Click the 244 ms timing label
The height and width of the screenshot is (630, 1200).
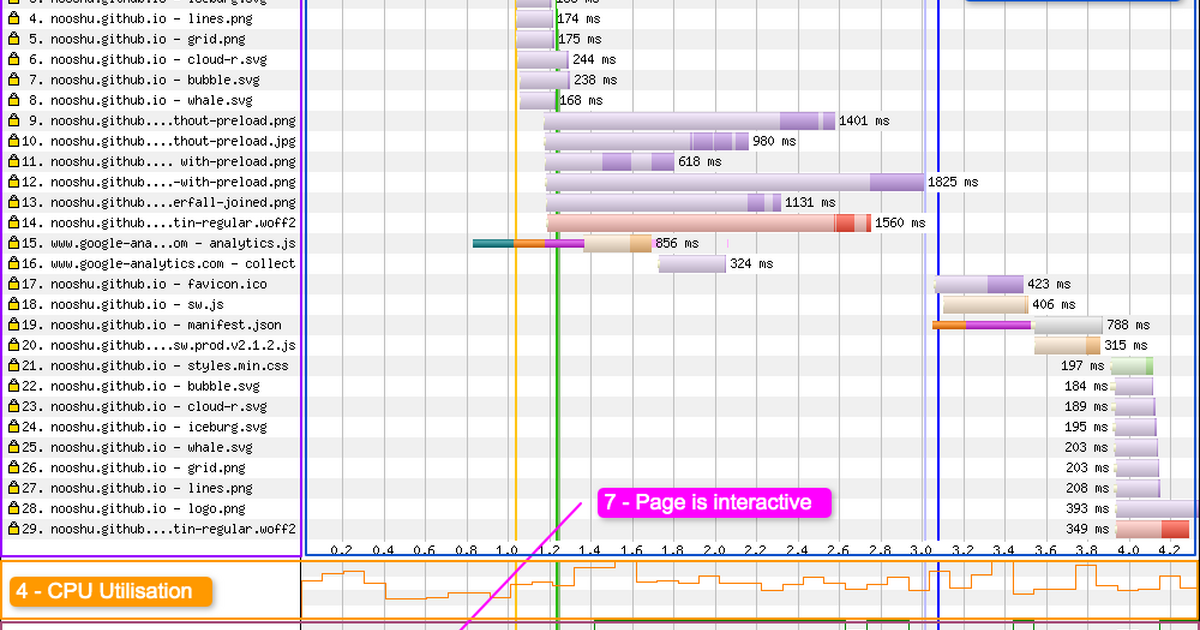(595, 59)
